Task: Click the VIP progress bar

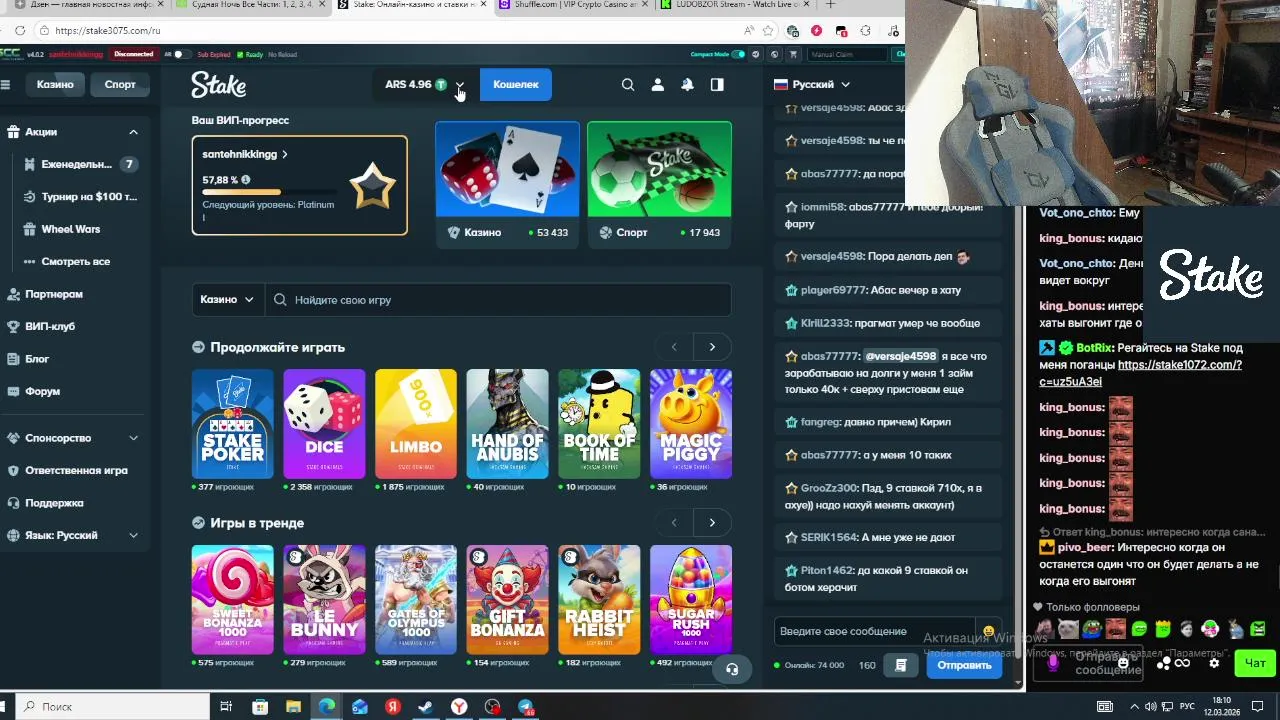Action: (x=269, y=192)
